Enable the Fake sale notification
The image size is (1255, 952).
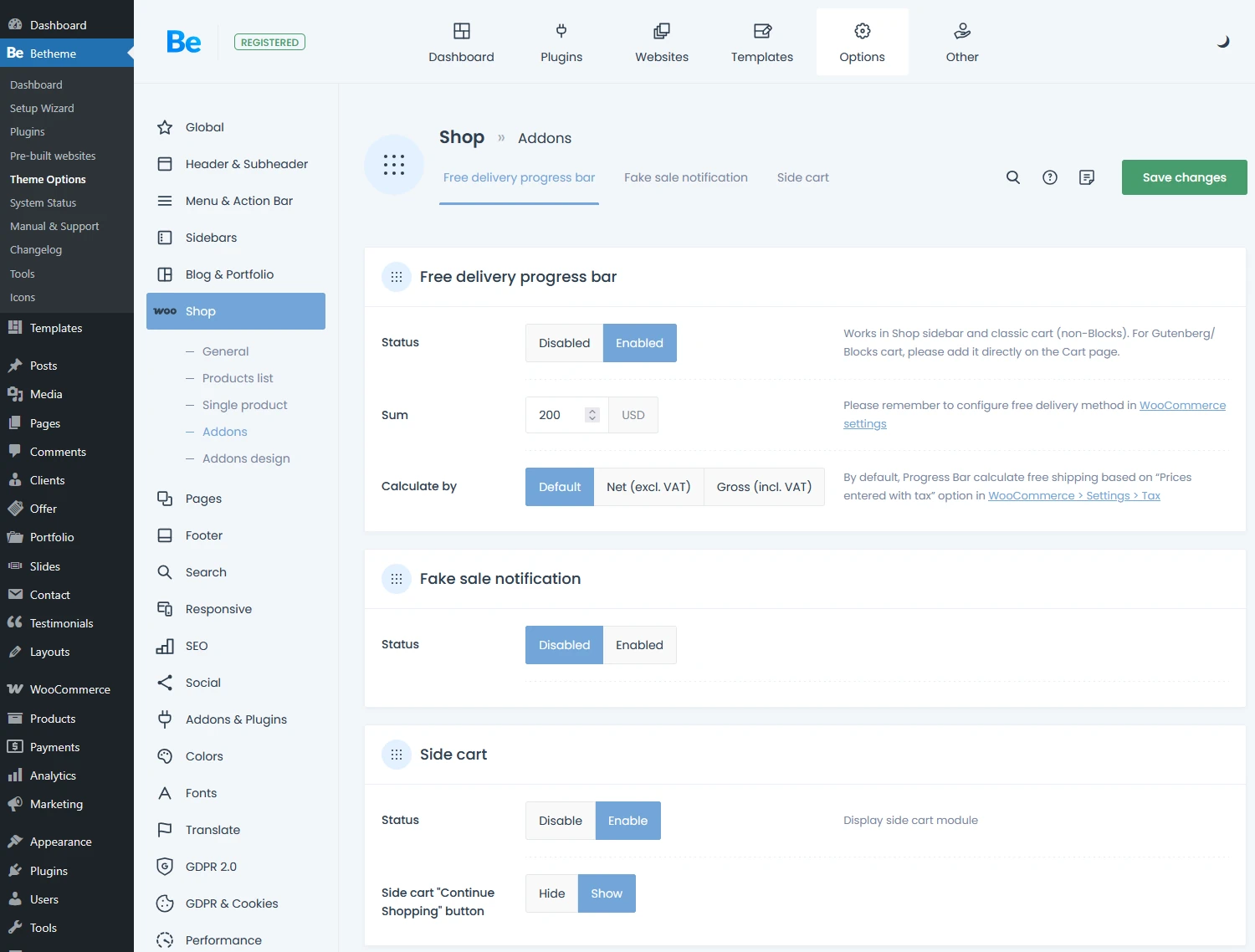(x=639, y=644)
